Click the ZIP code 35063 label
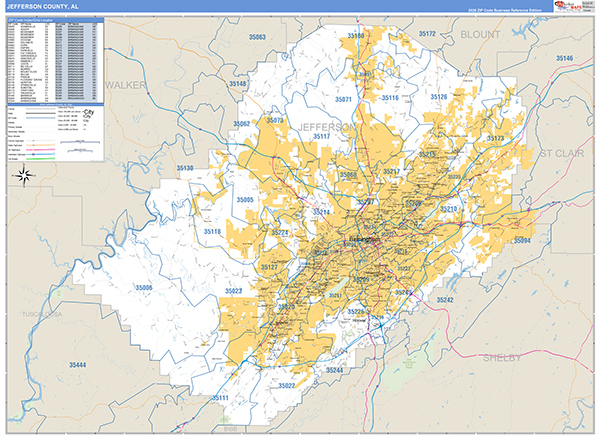600x435 pixels. pos(257,37)
